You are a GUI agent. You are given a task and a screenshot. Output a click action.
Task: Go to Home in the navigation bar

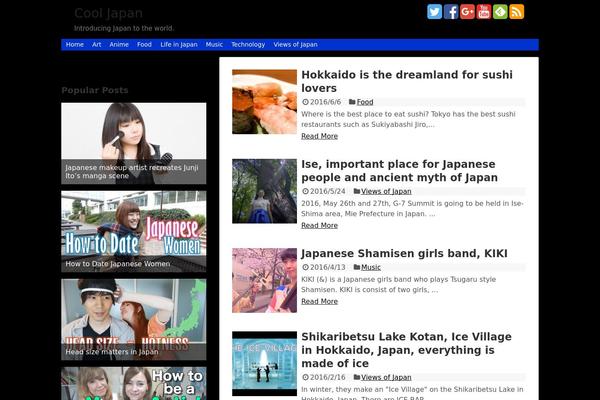click(x=75, y=44)
